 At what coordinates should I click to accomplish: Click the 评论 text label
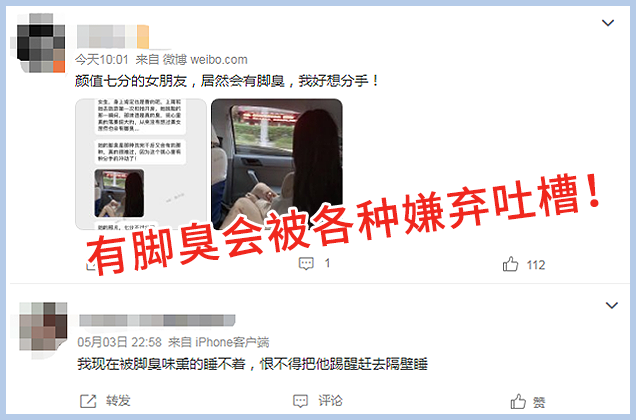[x=330, y=401]
